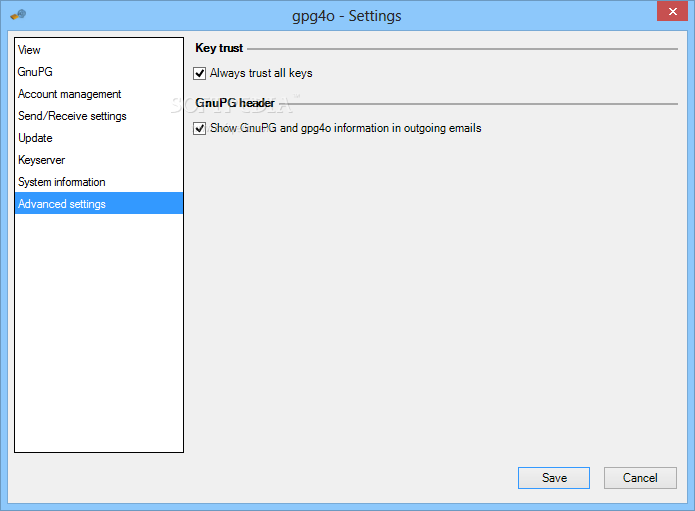This screenshot has height=511, width=695.
Task: Click the gpg4o app icon in title bar
Action: pos(18,15)
